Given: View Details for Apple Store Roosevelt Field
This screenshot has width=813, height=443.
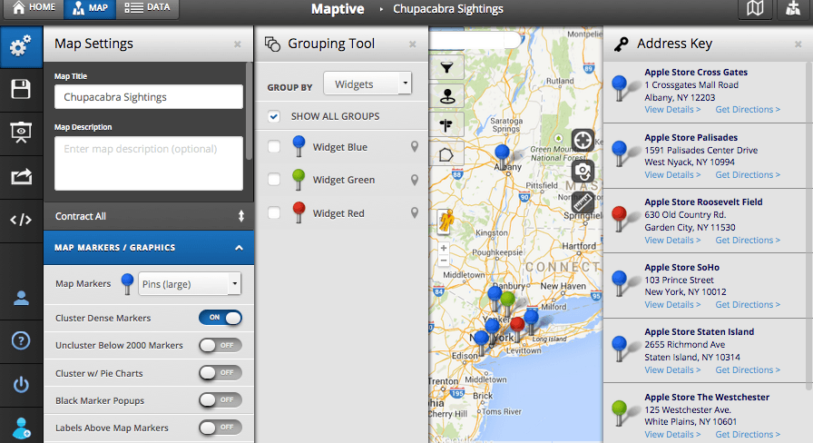Looking at the screenshot, I should point(672,240).
